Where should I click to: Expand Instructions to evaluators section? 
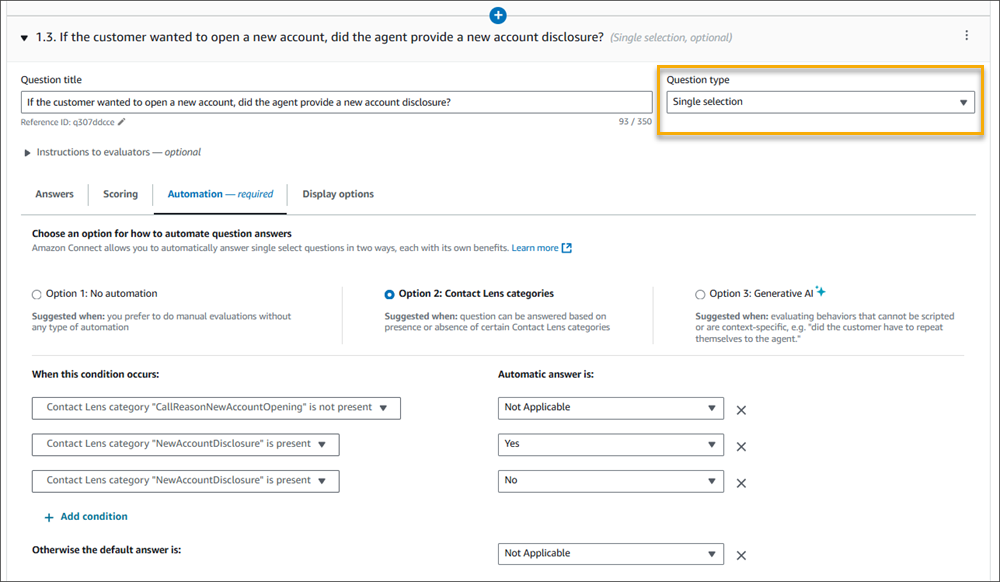pos(26,152)
